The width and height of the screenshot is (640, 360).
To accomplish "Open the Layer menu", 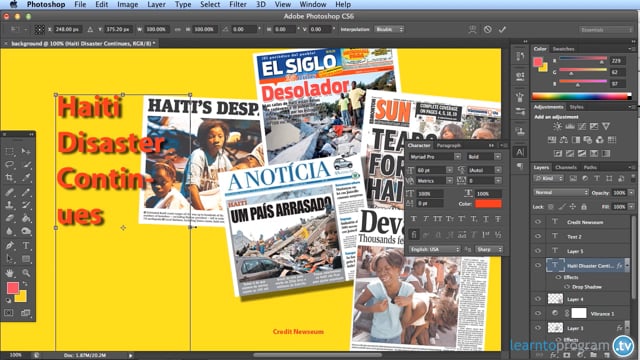I will pyautogui.click(x=156, y=4).
